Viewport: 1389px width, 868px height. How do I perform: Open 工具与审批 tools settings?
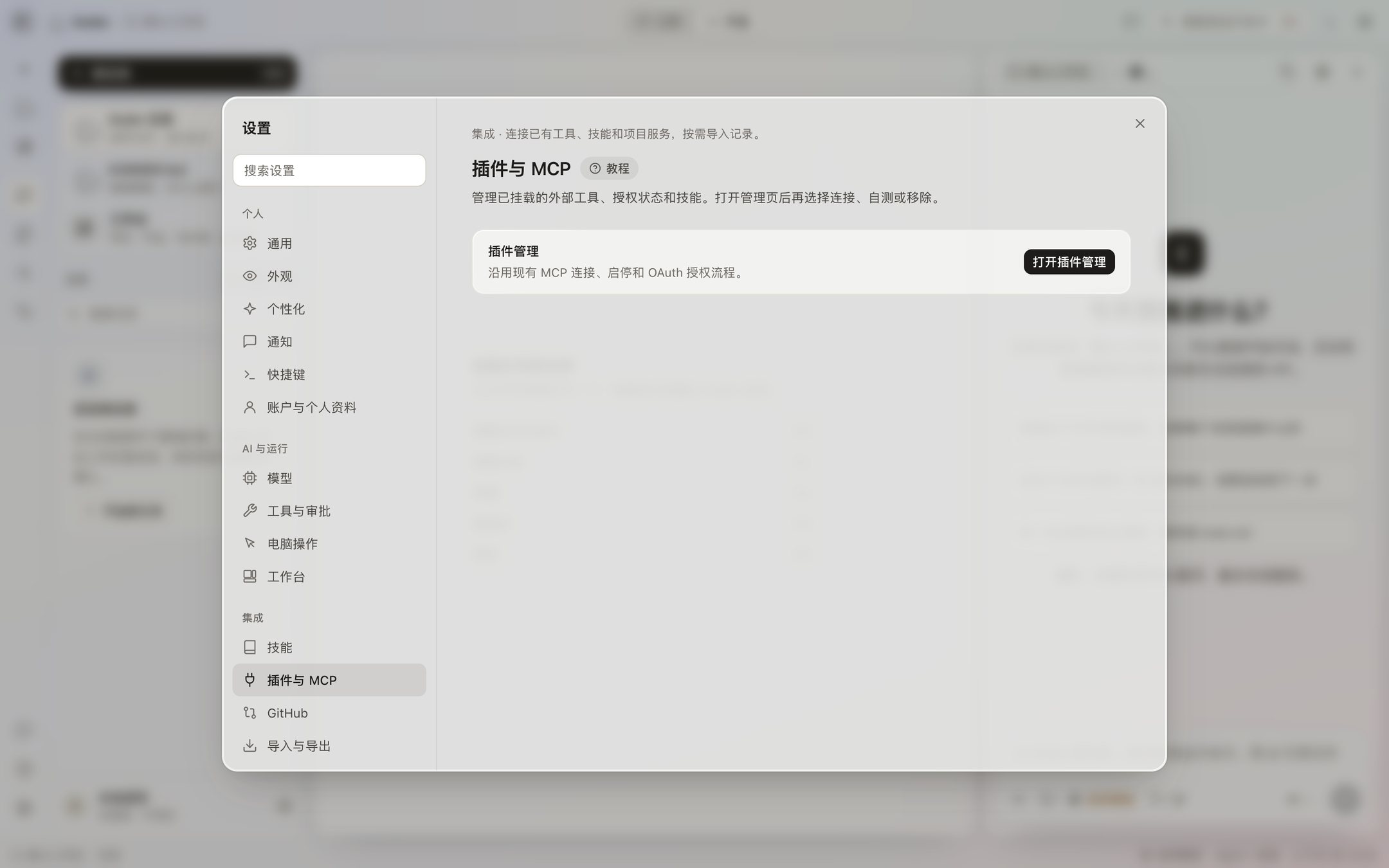329,511
